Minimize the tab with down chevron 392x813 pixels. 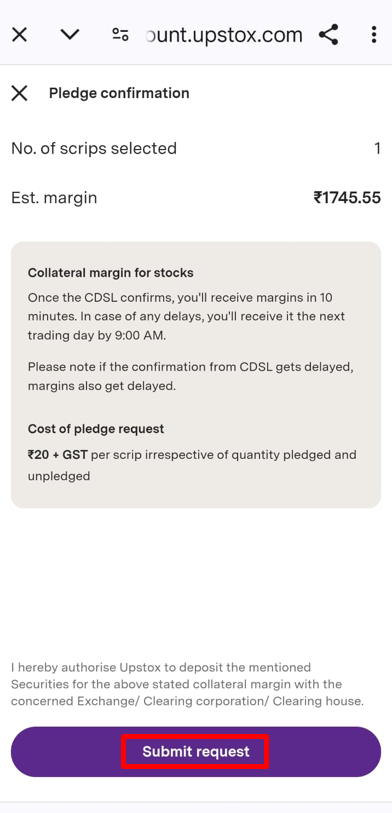coord(69,35)
